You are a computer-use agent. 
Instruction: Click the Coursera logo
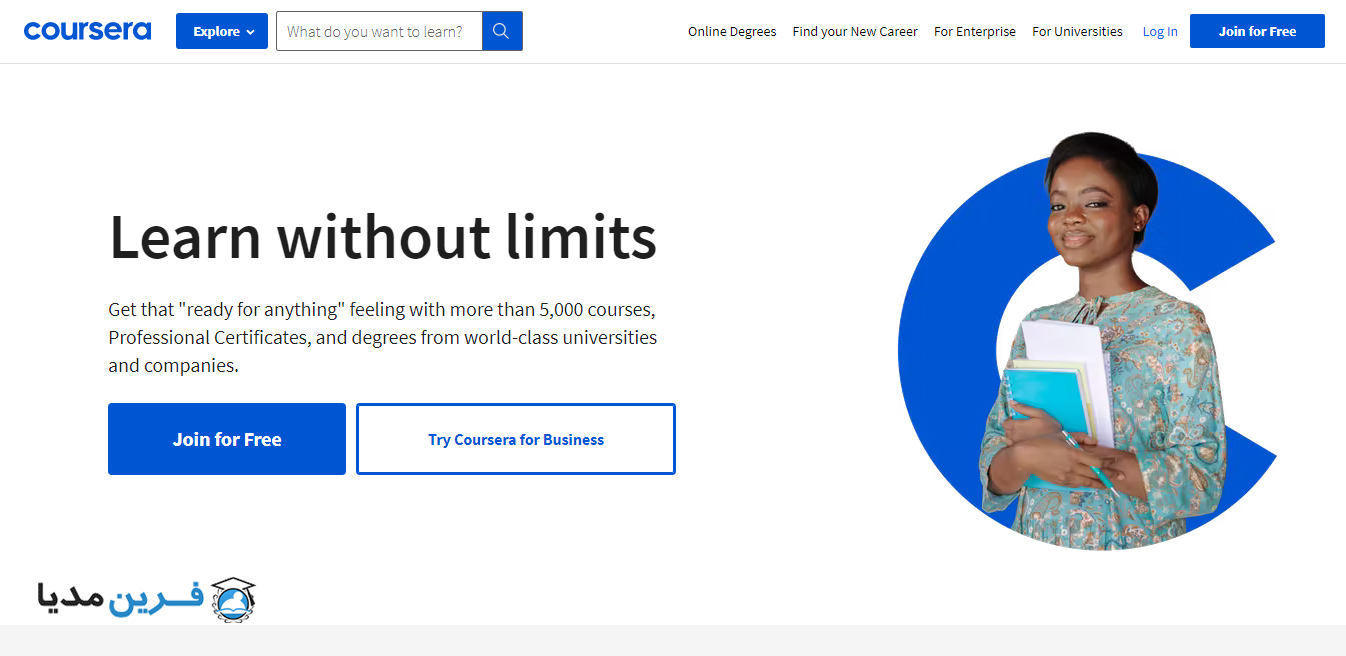coord(87,31)
